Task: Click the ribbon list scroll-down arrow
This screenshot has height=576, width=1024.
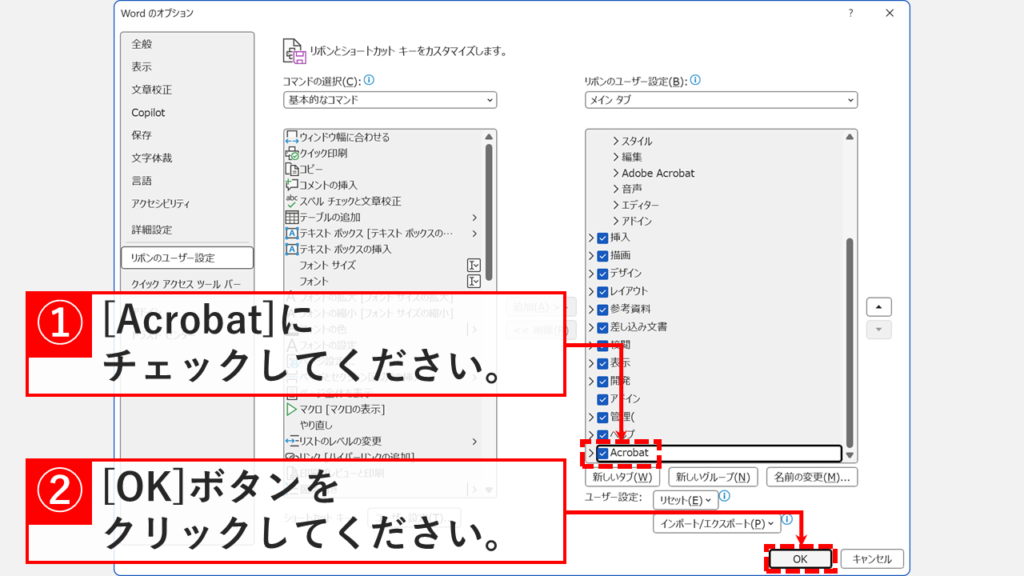Action: 850,455
